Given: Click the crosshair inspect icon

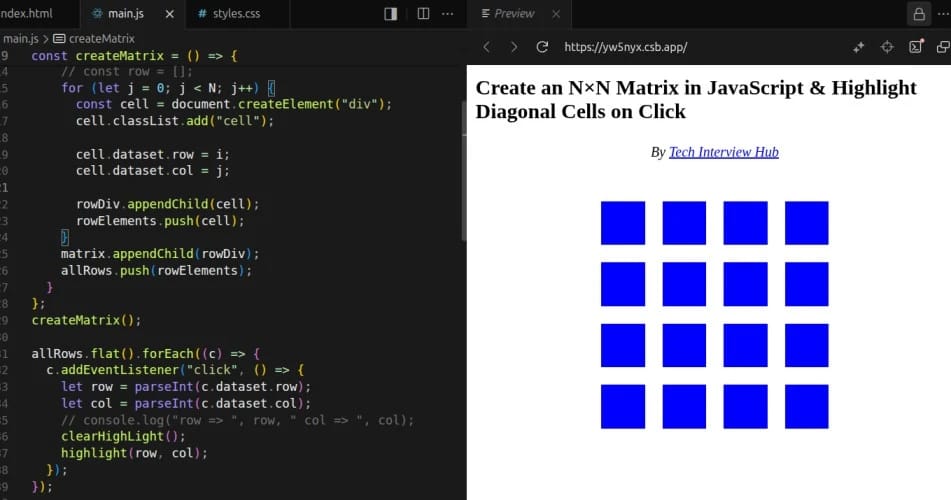Looking at the screenshot, I should click(x=887, y=47).
